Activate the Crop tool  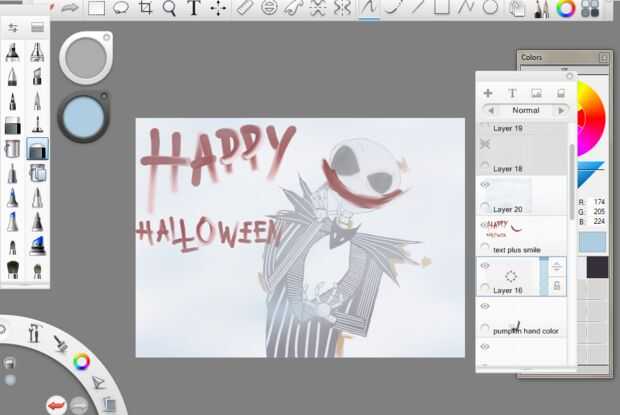[x=146, y=9]
